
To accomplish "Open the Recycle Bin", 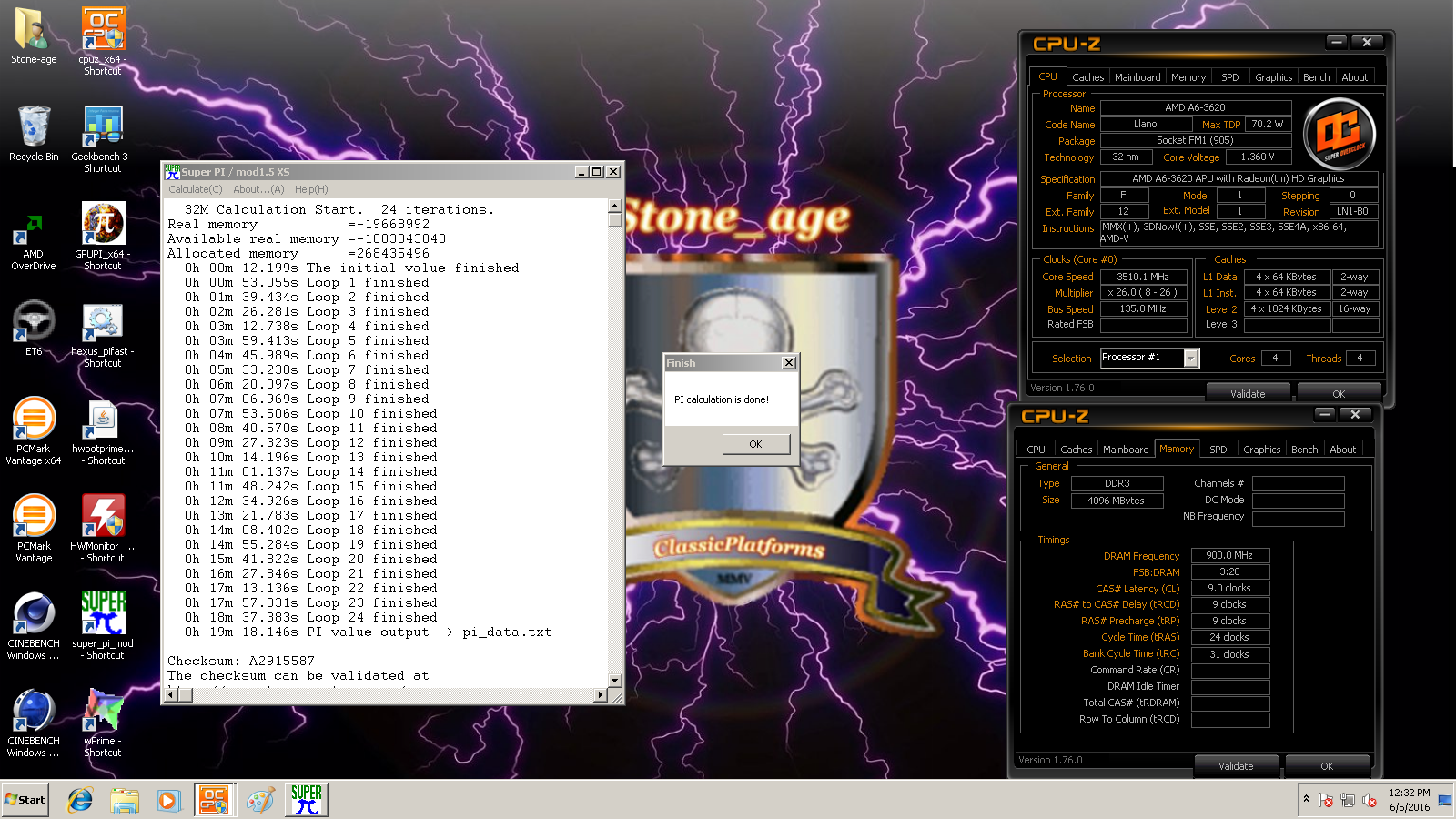I will pyautogui.click(x=34, y=134).
